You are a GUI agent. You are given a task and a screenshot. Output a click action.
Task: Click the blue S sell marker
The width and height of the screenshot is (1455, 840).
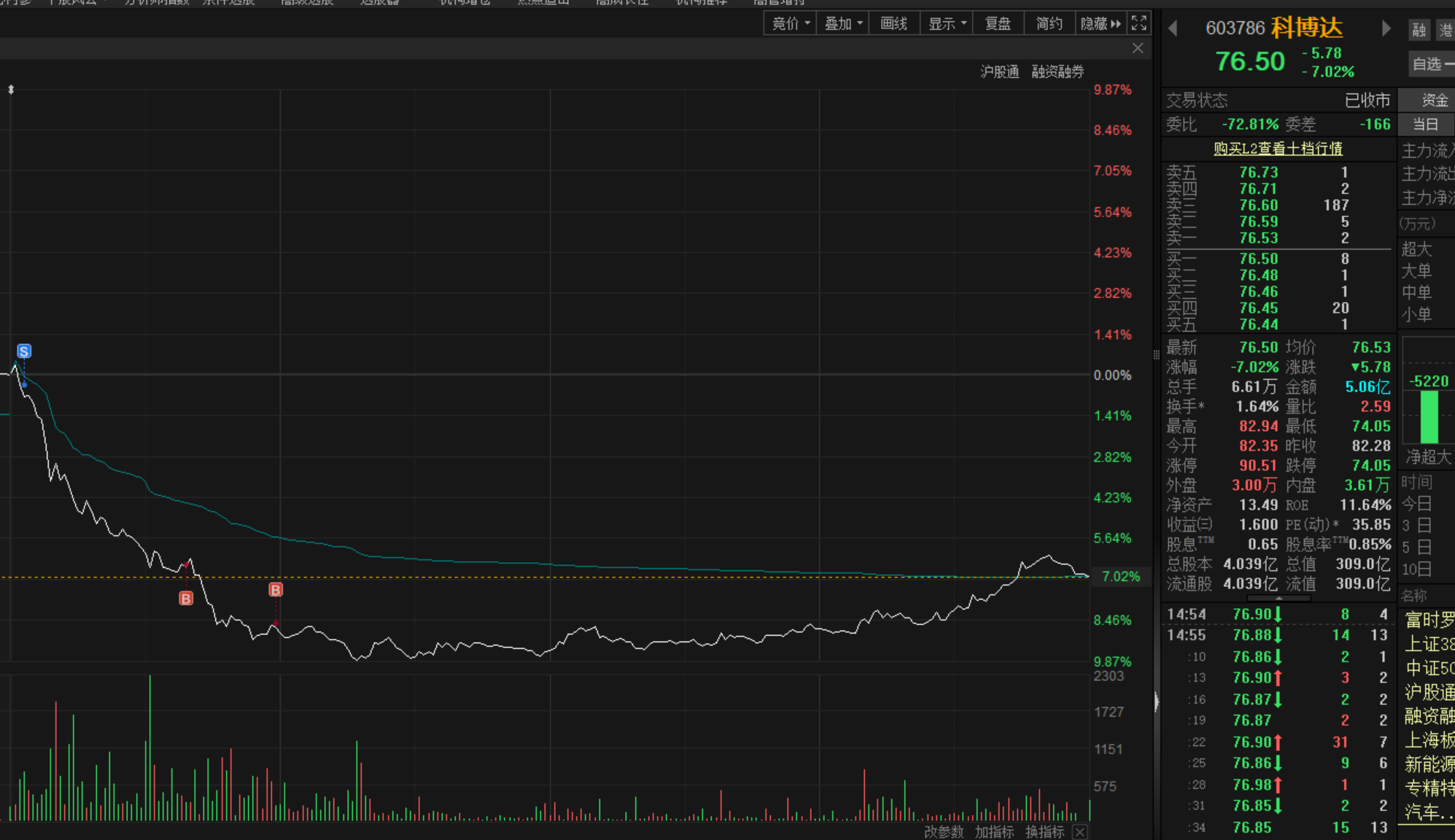[24, 351]
